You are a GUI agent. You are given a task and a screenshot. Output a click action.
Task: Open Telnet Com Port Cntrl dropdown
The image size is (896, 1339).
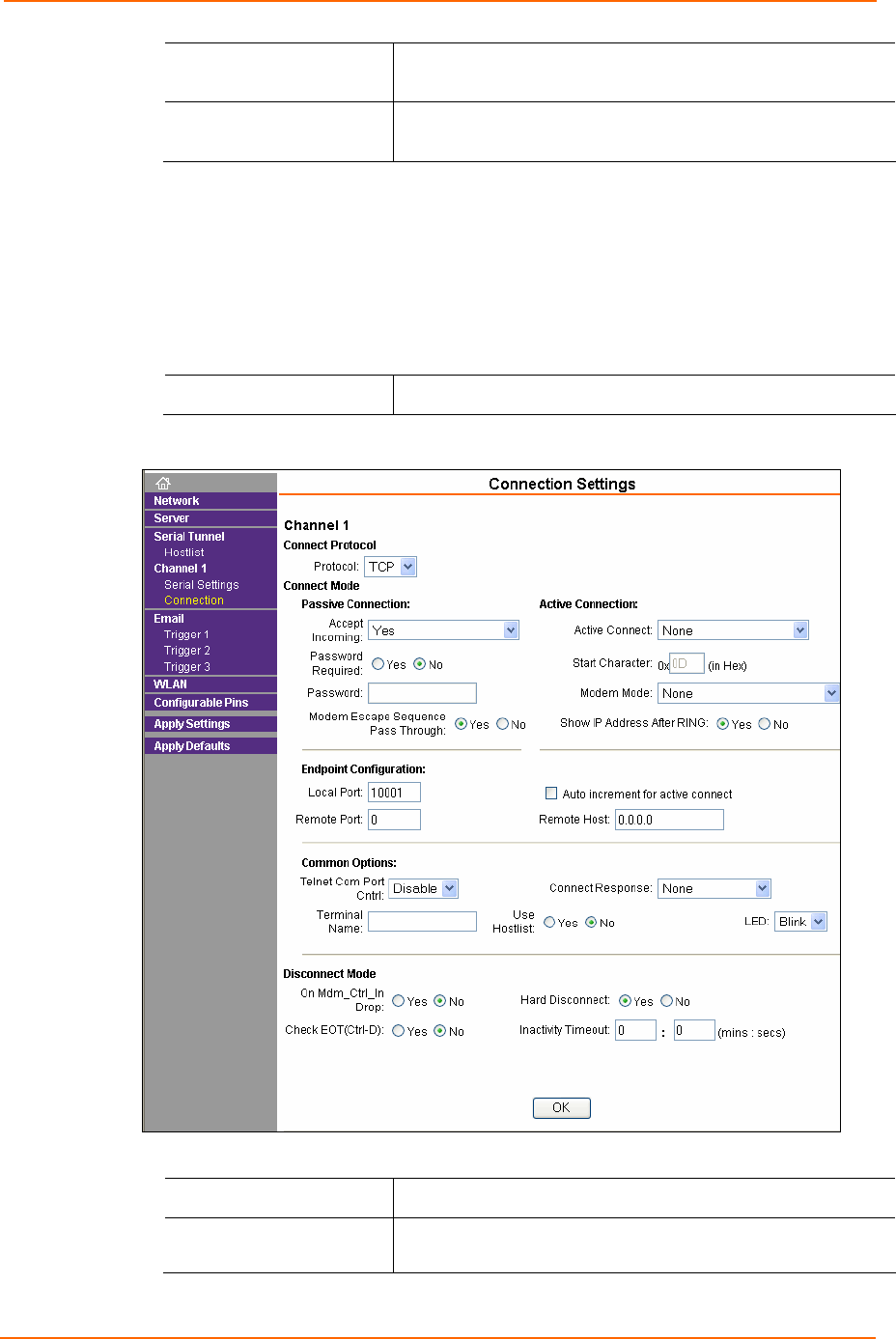[x=424, y=888]
